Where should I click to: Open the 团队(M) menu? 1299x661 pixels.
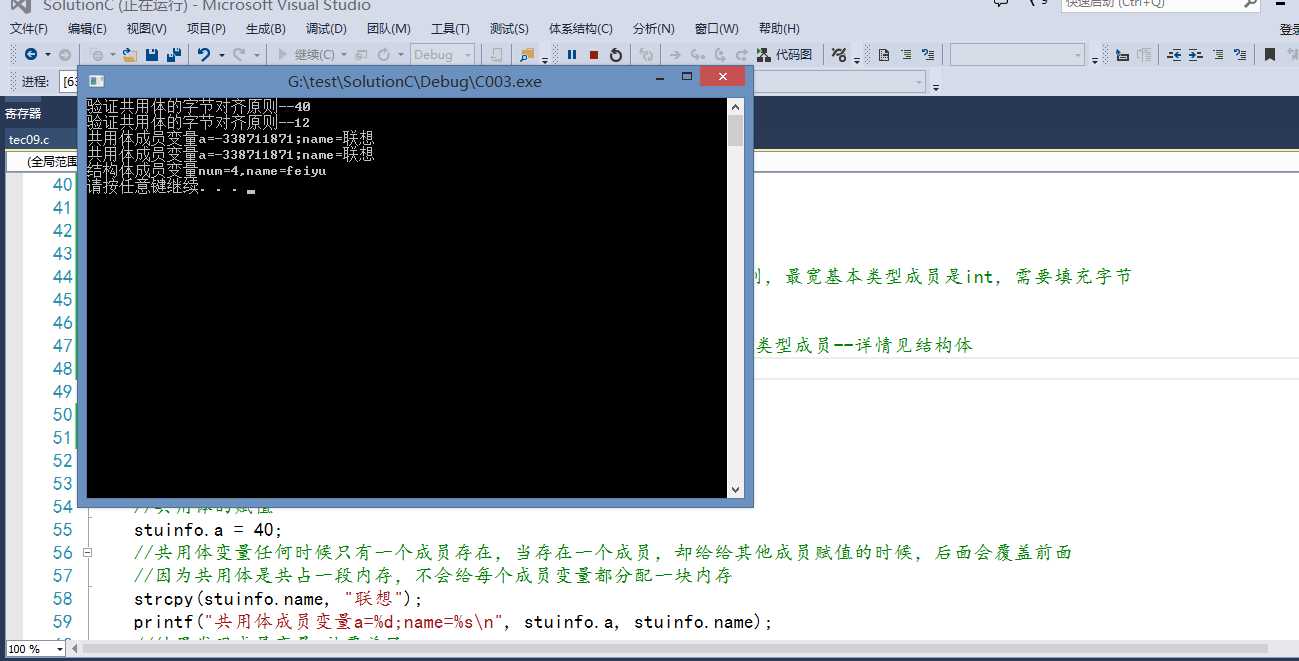[389, 28]
